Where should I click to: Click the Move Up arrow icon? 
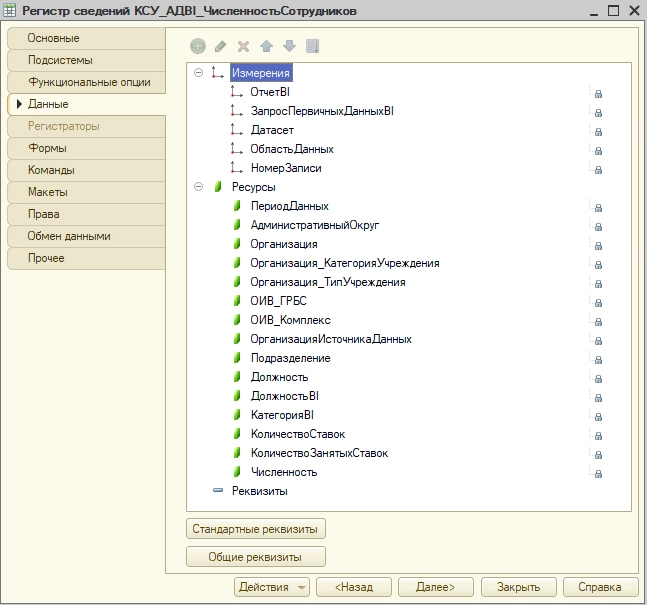pyautogui.click(x=266, y=46)
